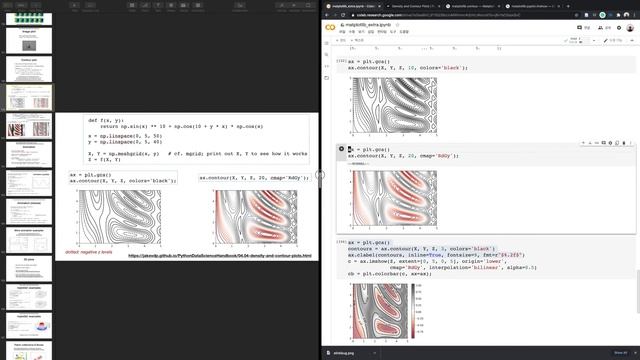Viewport: 640px width, 360px height.
Task: Insert a Shape from Keynote toolbar
Action: pos(171,6)
